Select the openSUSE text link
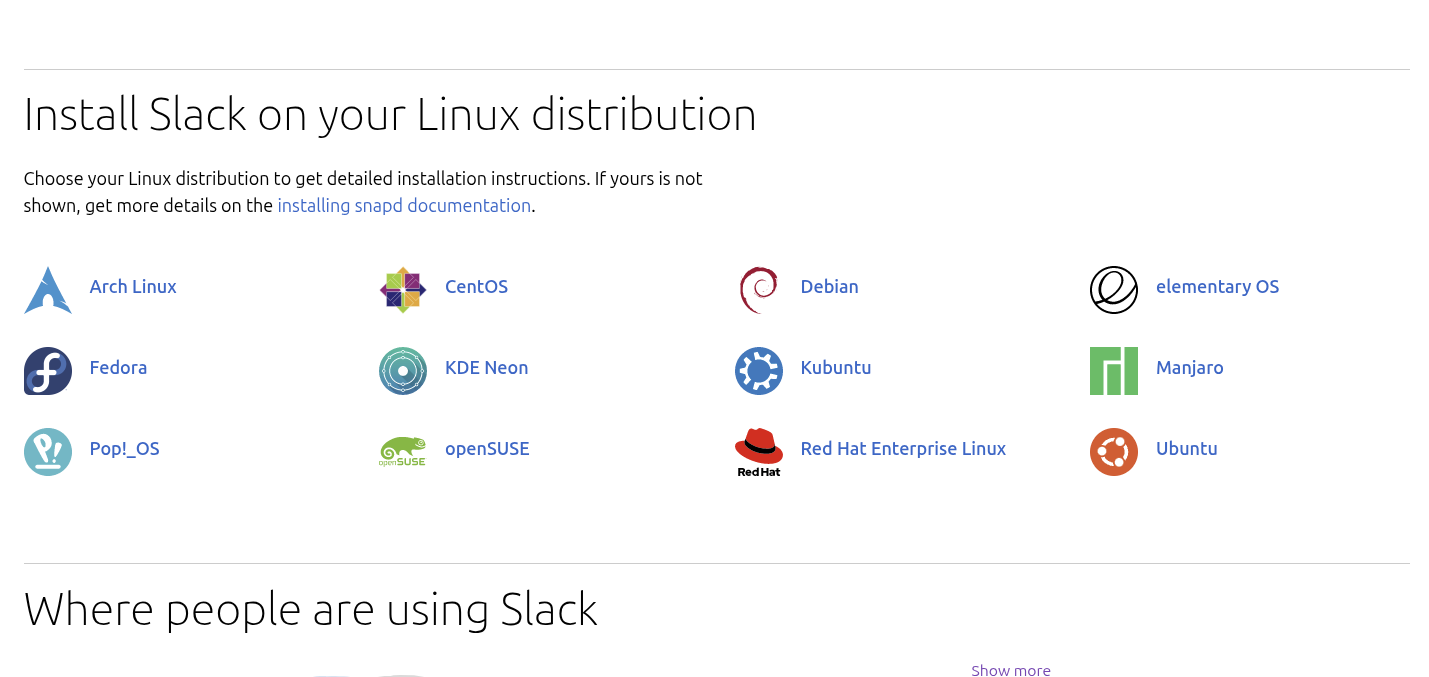This screenshot has height=677, width=1429. [487, 449]
